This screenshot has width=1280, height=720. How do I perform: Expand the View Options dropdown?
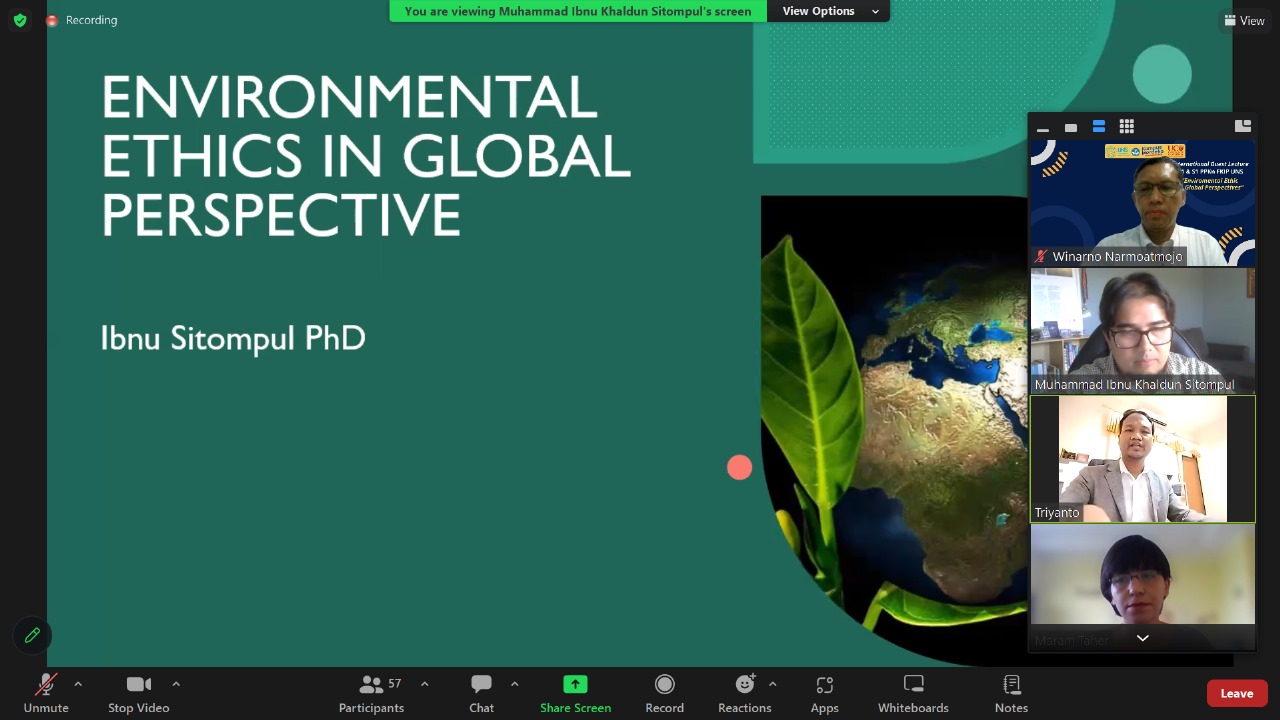829,11
